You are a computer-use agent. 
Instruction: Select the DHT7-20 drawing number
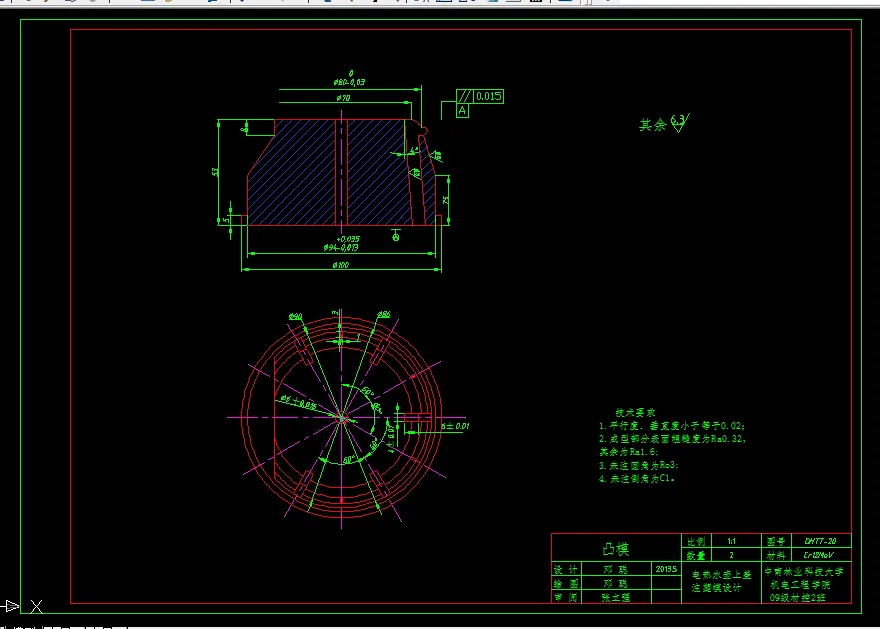(x=821, y=541)
